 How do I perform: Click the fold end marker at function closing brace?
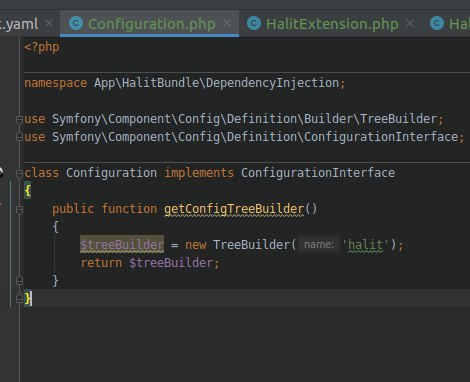[x=19, y=281]
